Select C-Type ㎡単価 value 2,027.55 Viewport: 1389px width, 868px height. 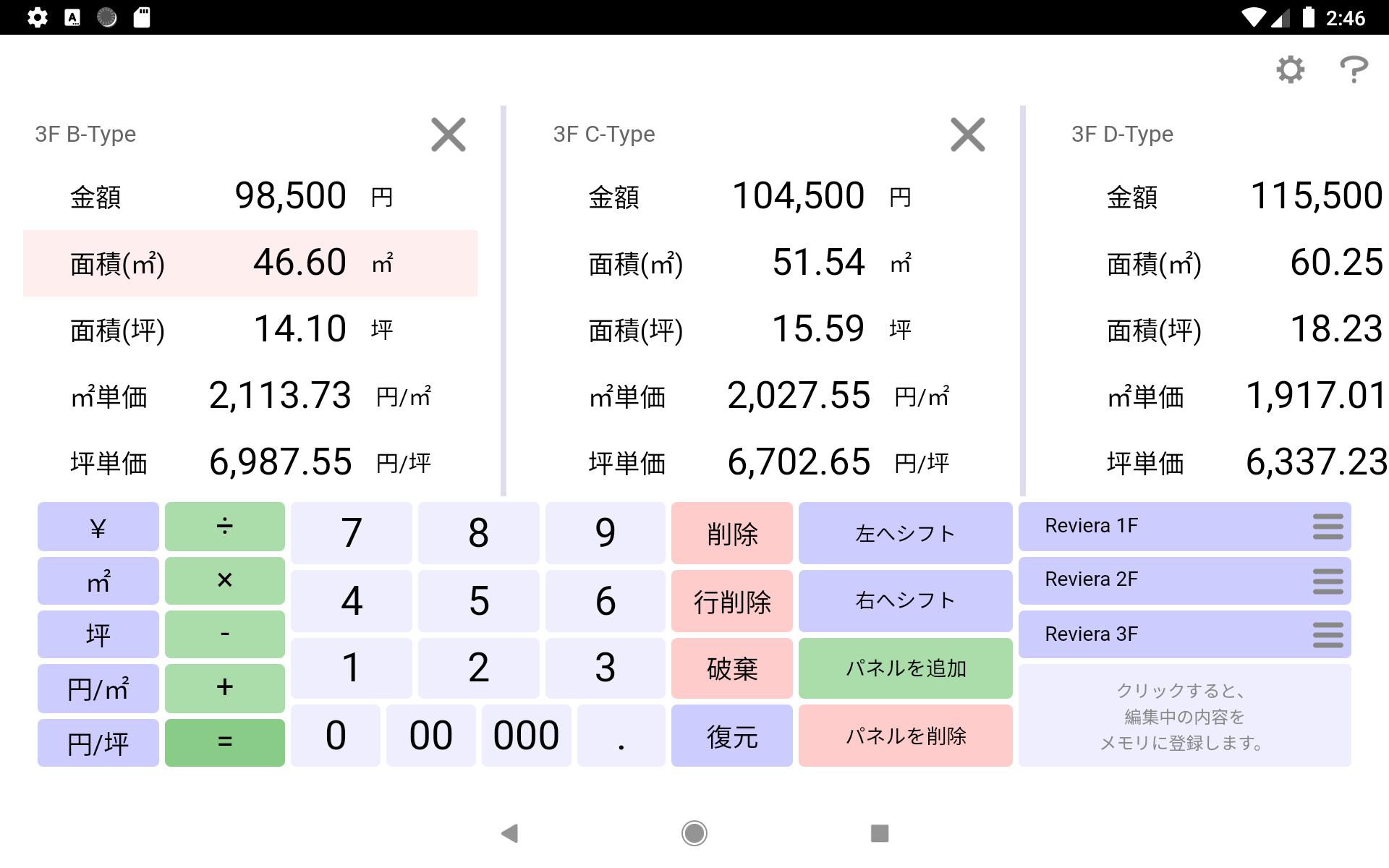click(x=799, y=396)
